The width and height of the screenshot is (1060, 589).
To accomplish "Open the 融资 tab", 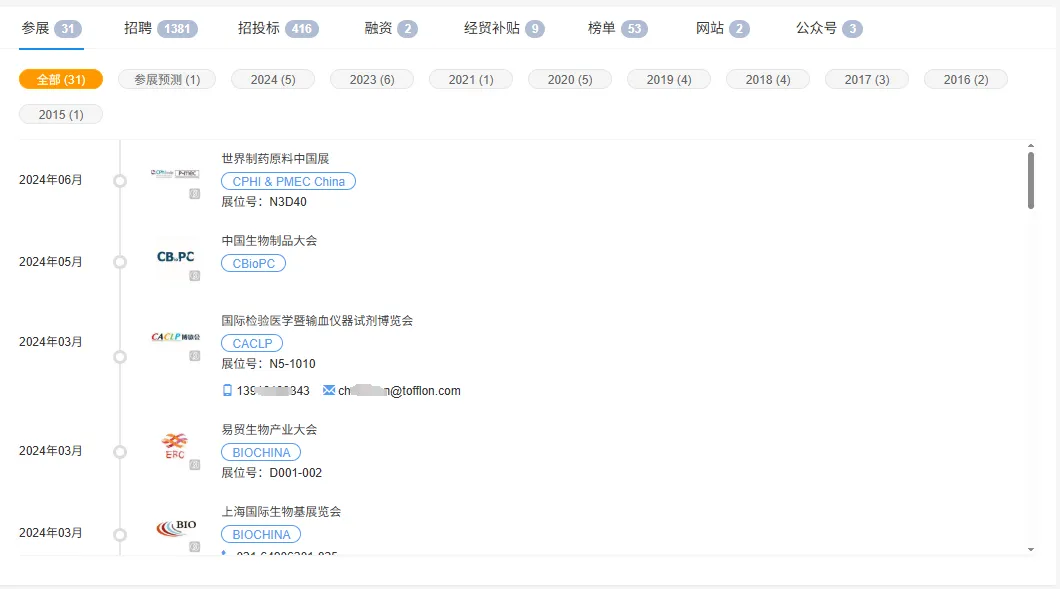I will (x=391, y=28).
